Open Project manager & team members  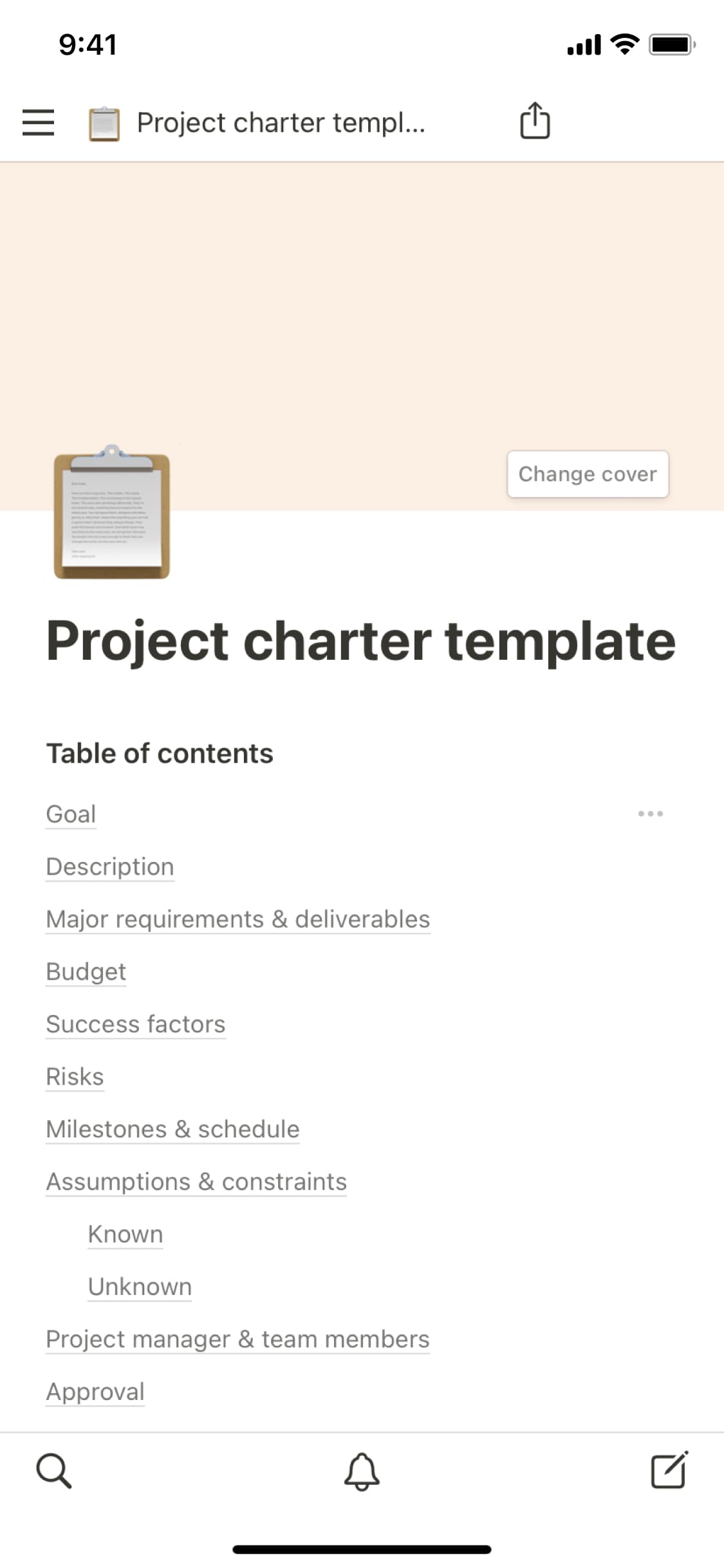(237, 1339)
